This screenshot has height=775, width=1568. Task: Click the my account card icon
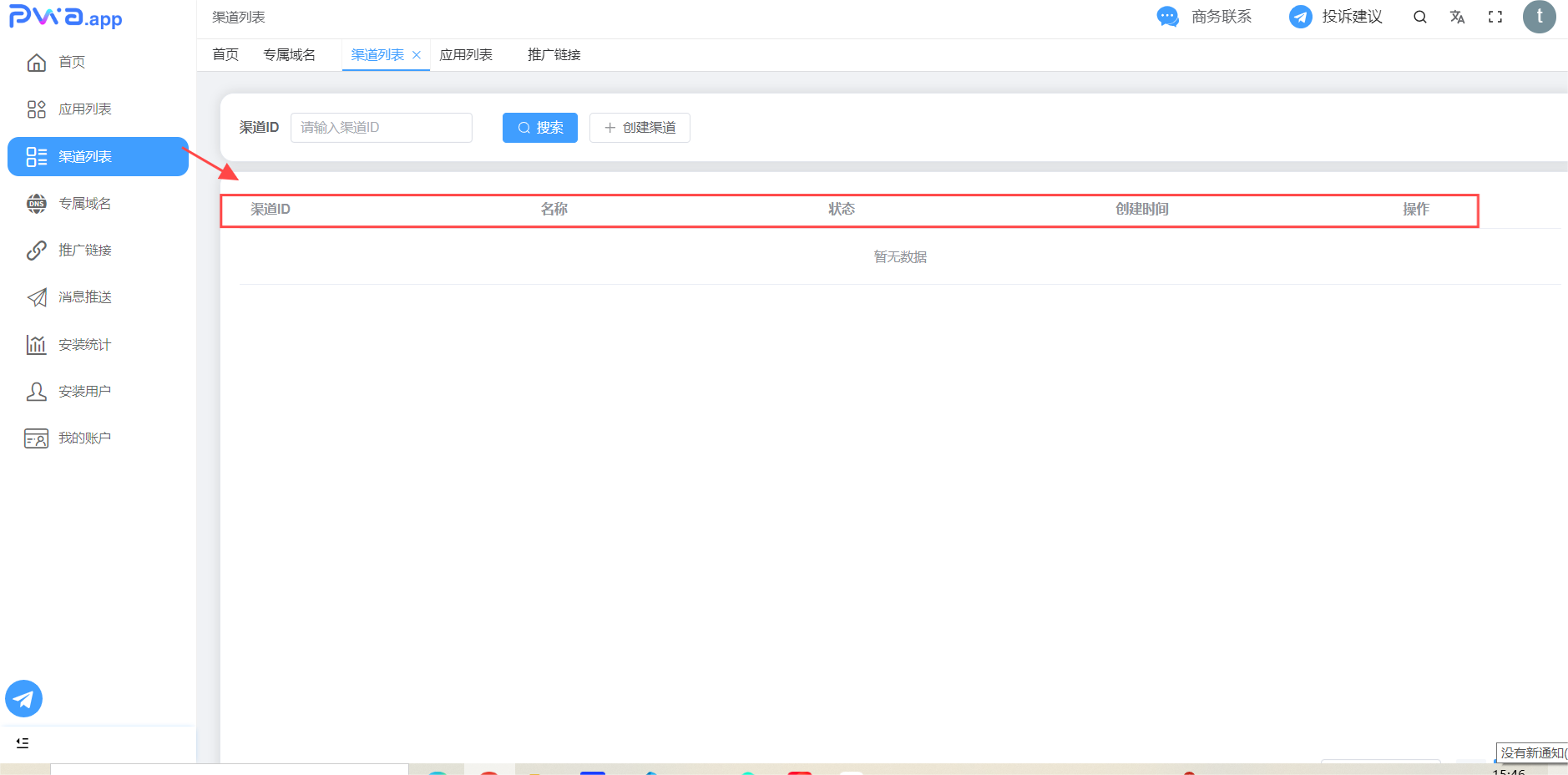pos(37,438)
